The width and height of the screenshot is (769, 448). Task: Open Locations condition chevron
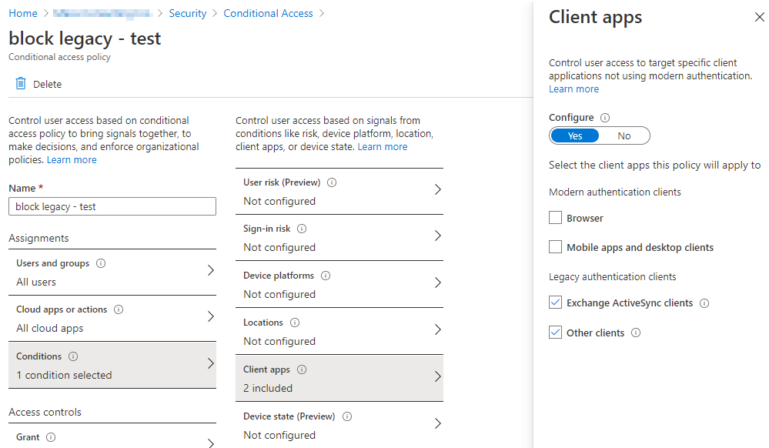(x=438, y=329)
